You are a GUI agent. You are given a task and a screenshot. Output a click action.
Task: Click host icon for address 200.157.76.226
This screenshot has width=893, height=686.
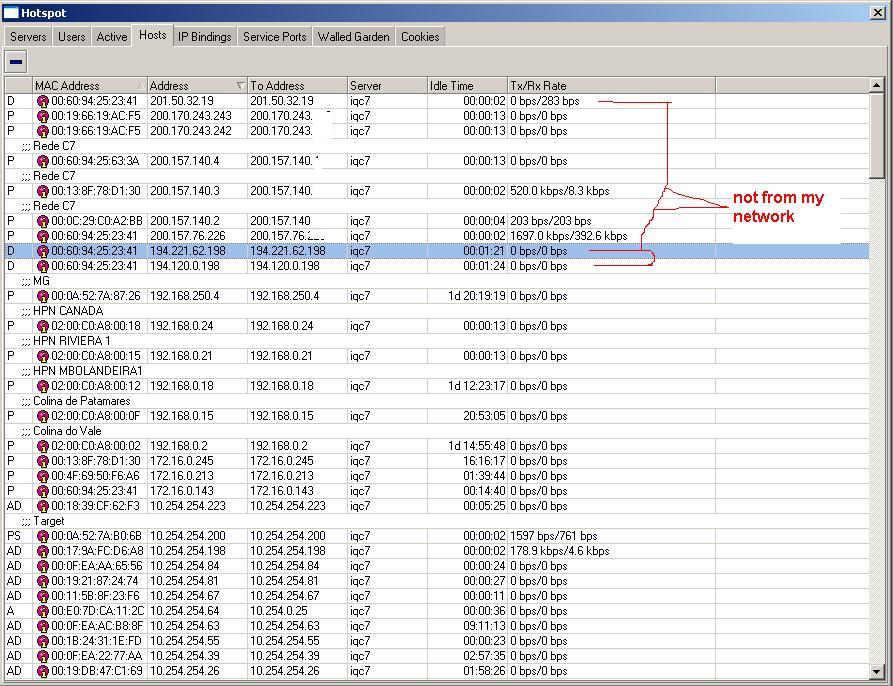coord(43,236)
